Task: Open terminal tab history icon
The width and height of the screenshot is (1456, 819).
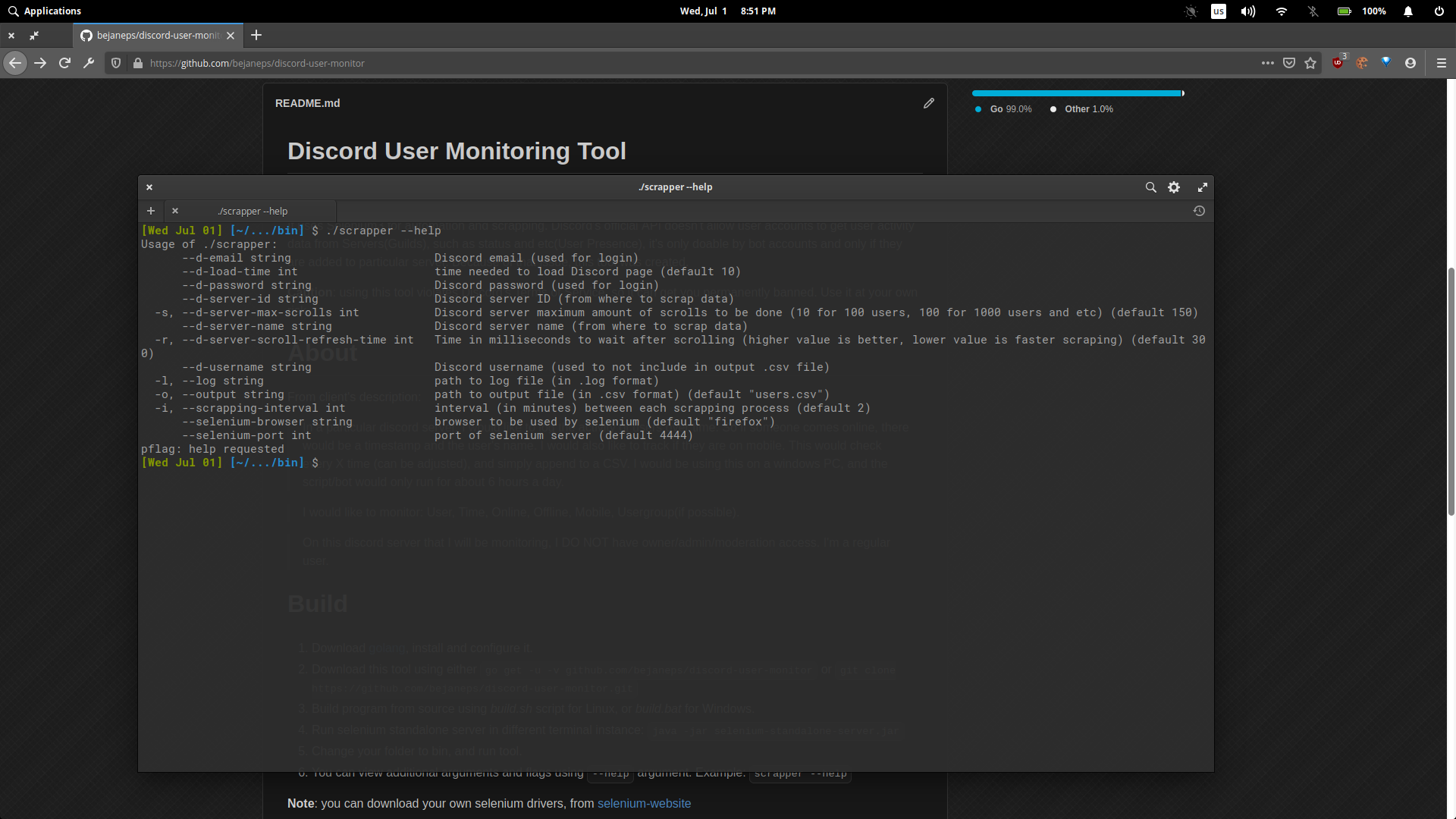Action: [x=1199, y=211]
